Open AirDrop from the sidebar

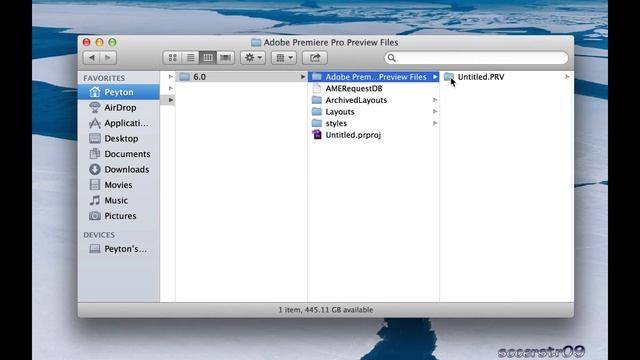pyautogui.click(x=119, y=107)
